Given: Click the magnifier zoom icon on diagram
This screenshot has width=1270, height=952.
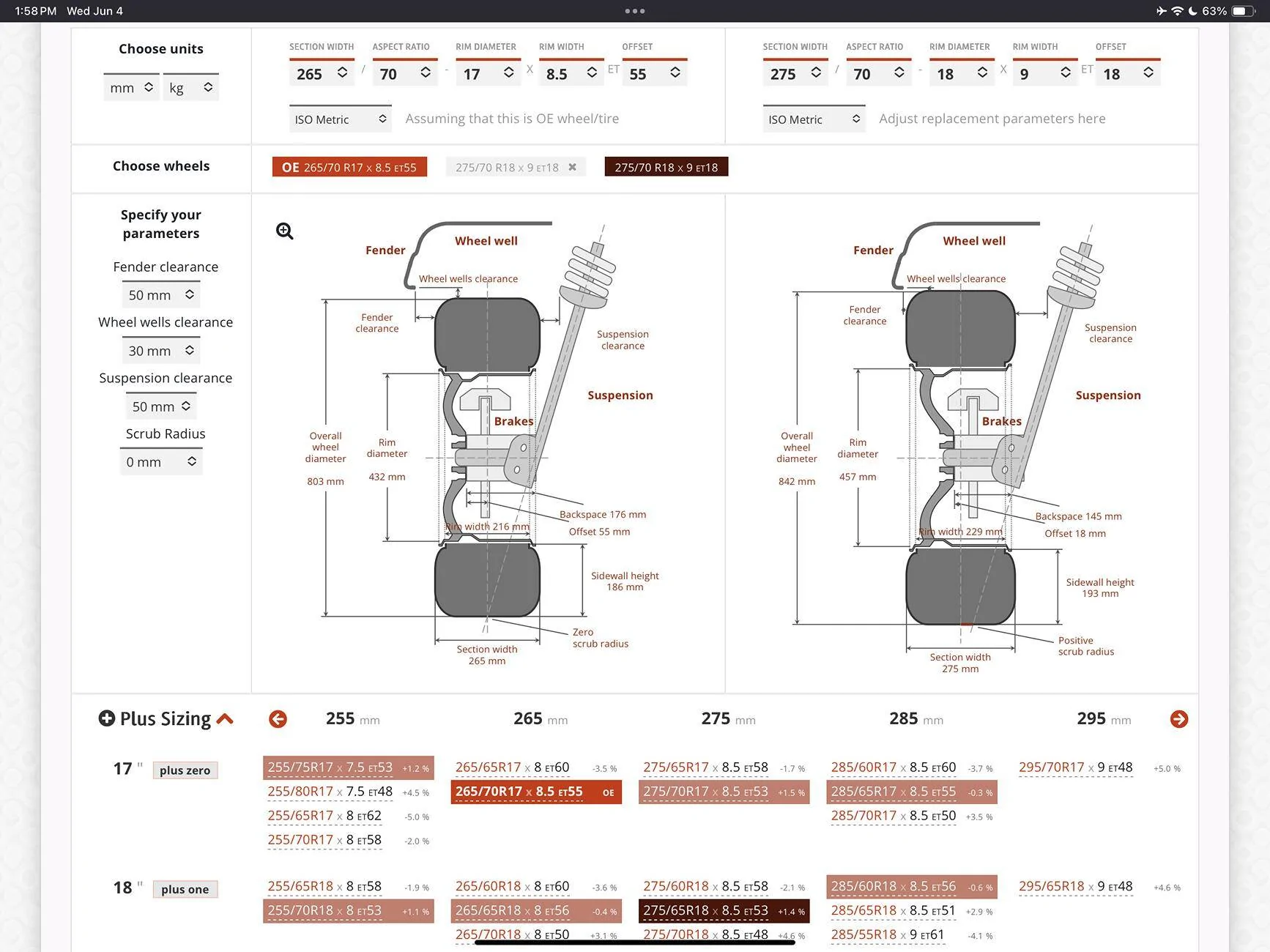Looking at the screenshot, I should 284,231.
